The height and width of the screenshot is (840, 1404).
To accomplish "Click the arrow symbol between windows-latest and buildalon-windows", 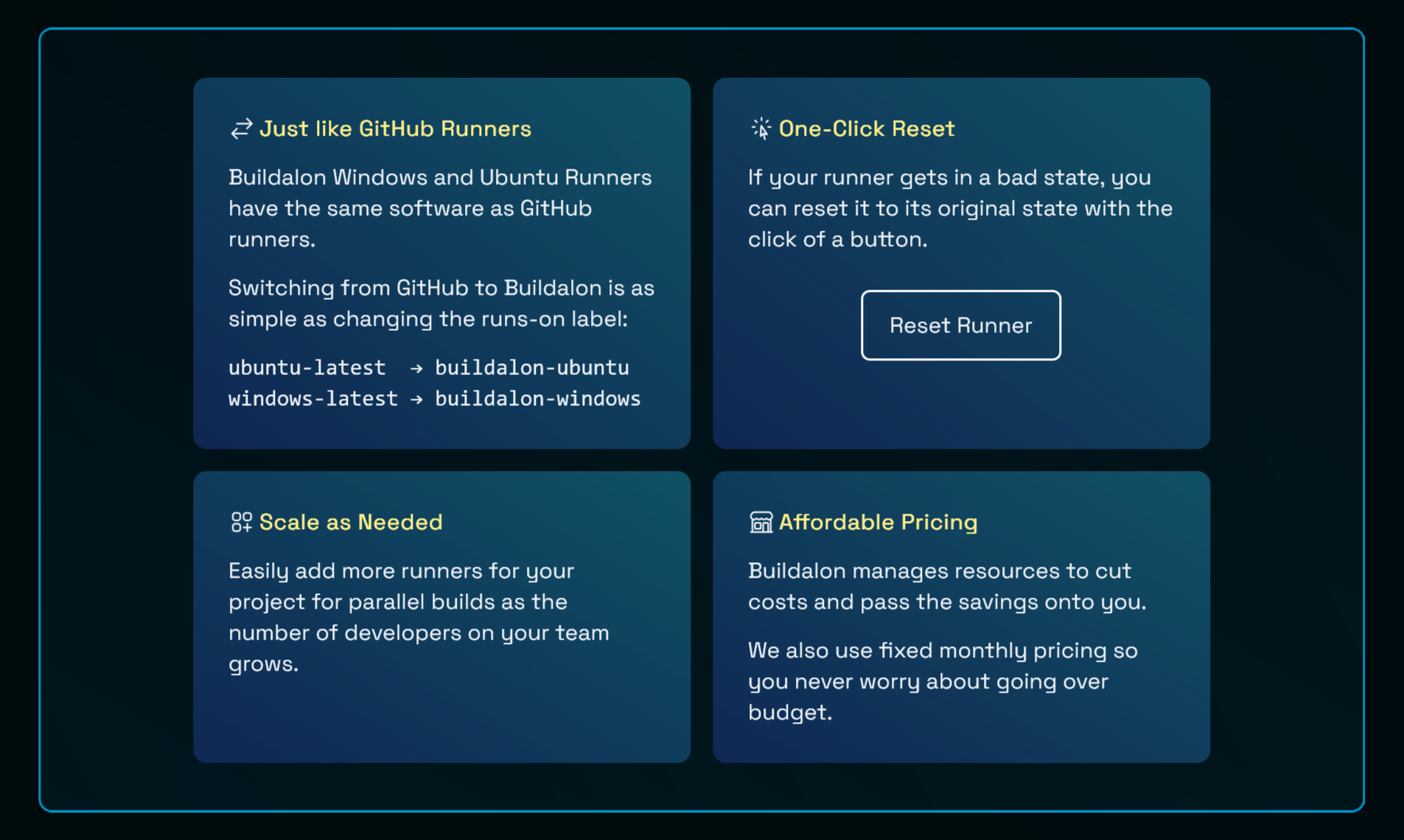I will (x=417, y=398).
